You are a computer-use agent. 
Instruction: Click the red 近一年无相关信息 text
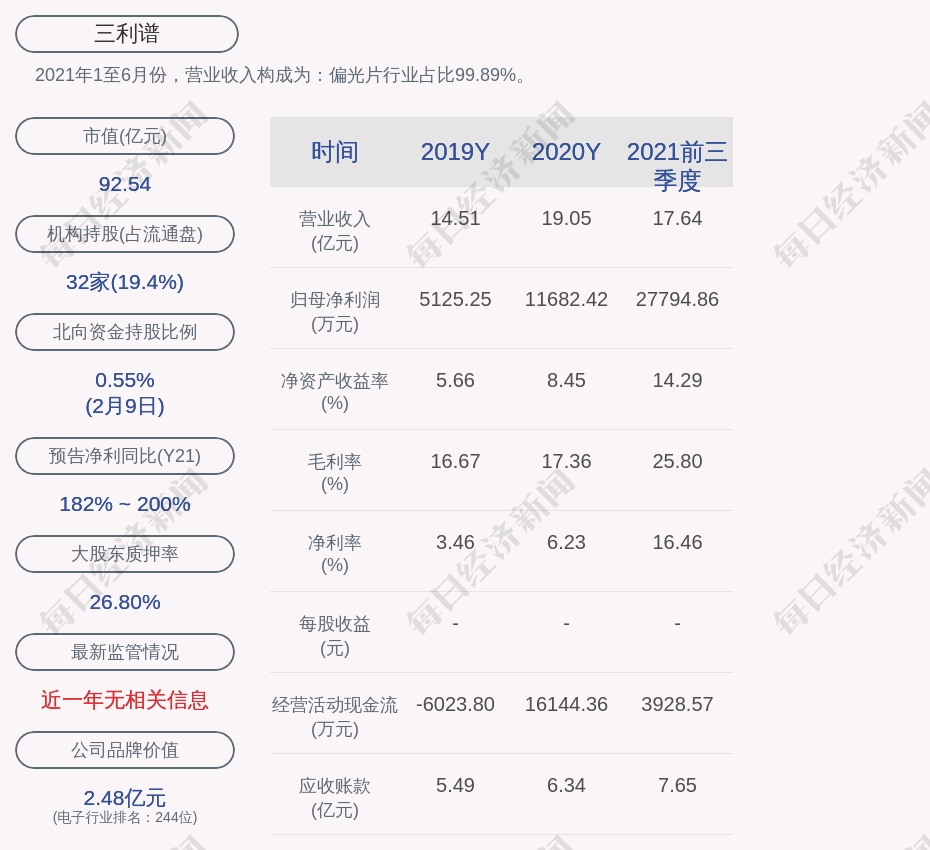[x=125, y=701]
